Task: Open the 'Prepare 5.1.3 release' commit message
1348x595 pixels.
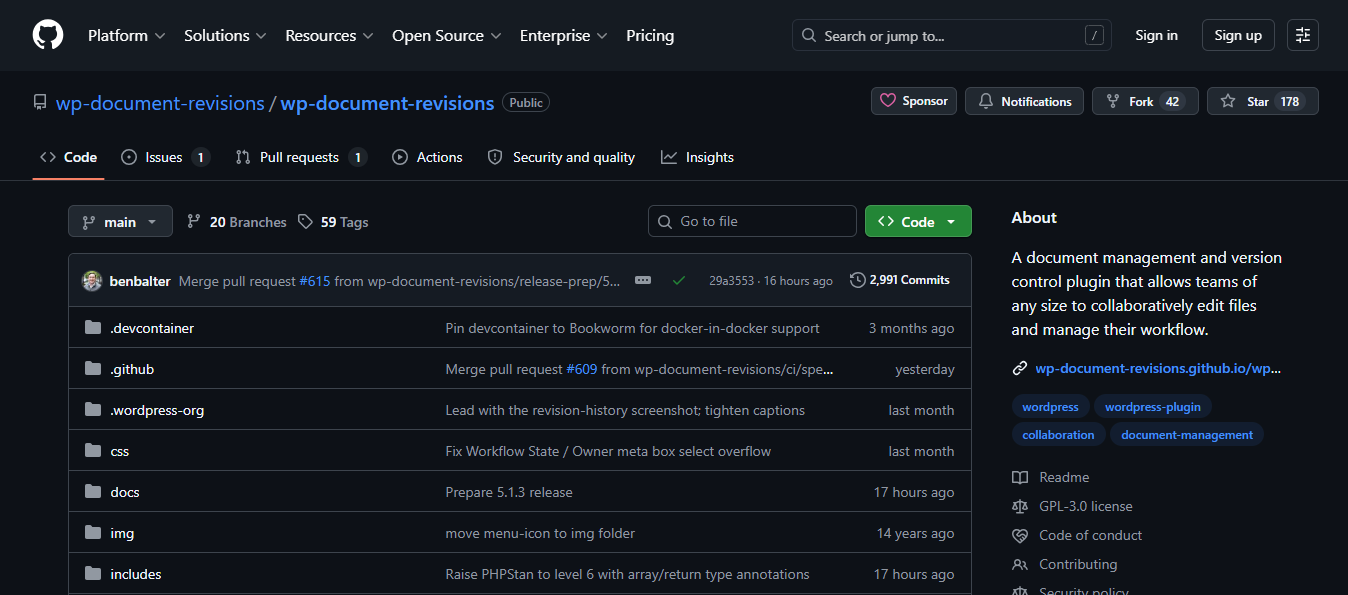Action: pos(509,492)
